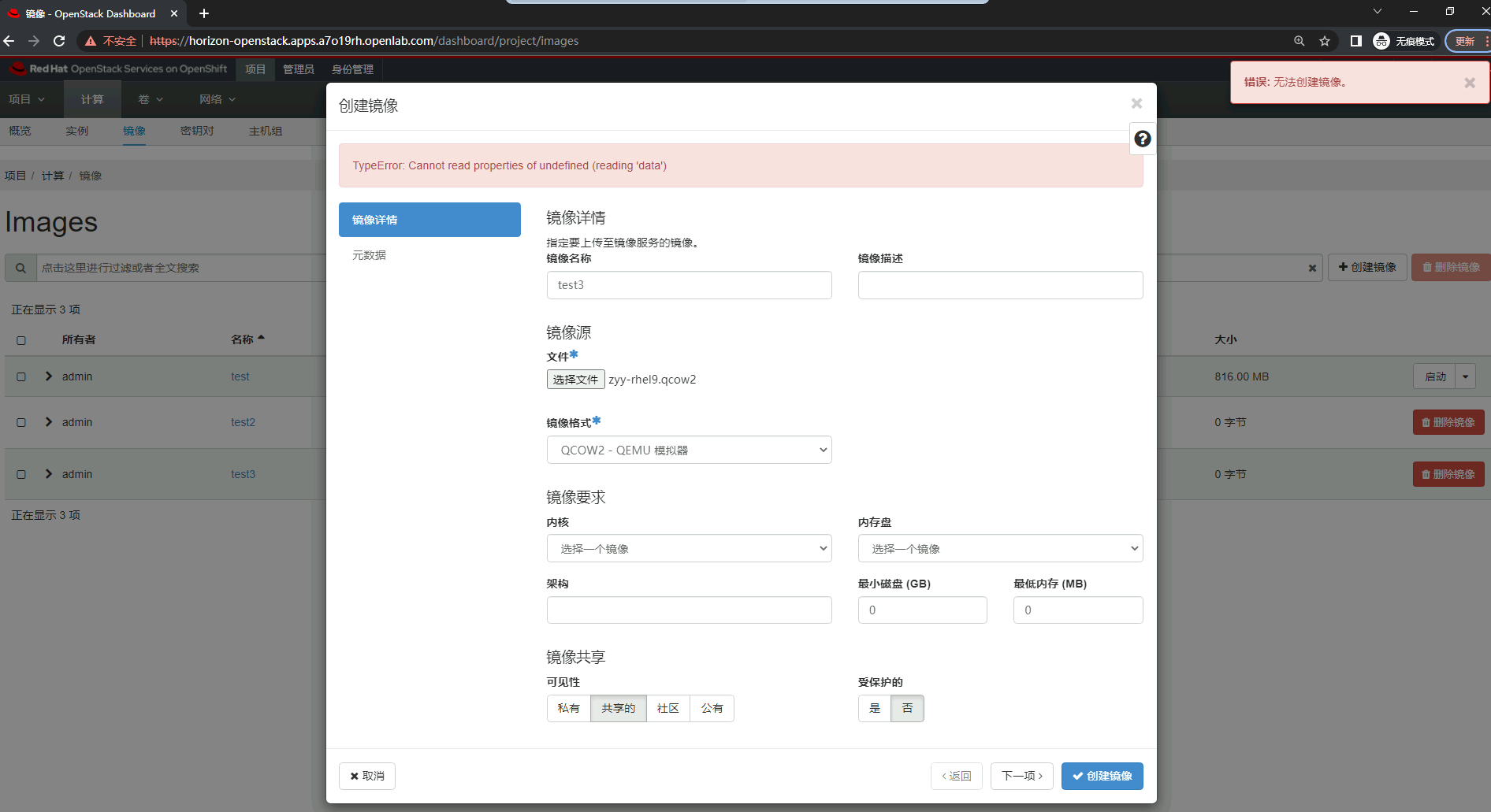The width and height of the screenshot is (1491, 812).
Task: Click the 最小磁盘 (GB) field
Action: pos(923,610)
